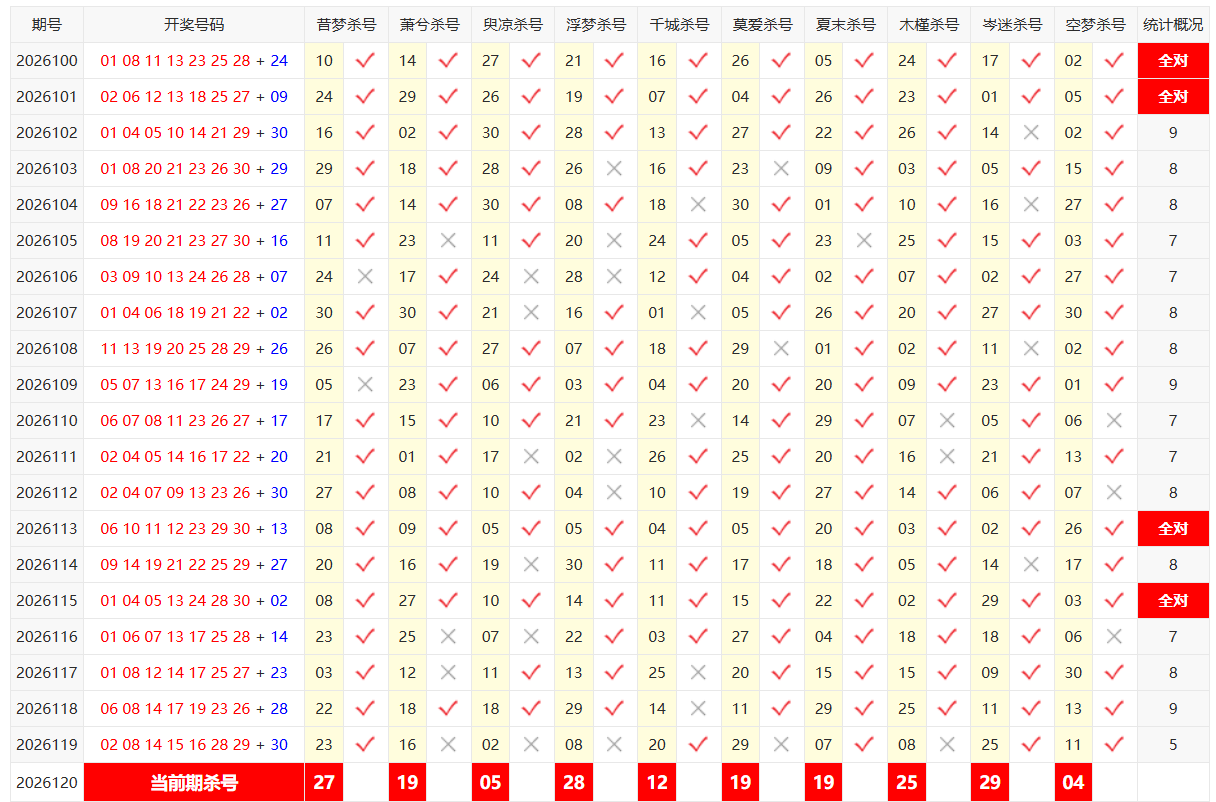Click statistic value 9 in row 2026118

tap(1173, 709)
